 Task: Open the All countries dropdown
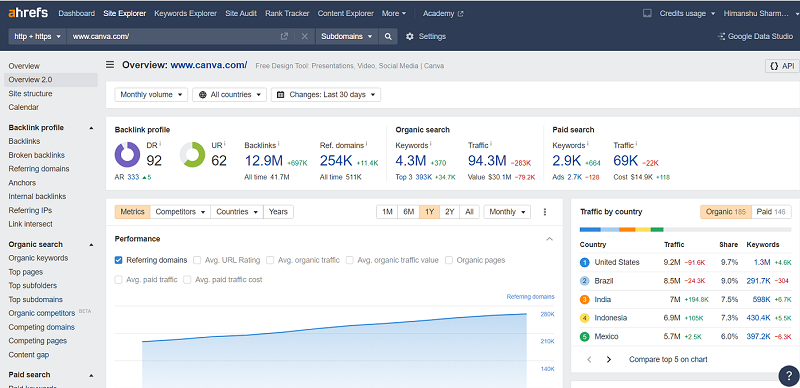point(230,94)
